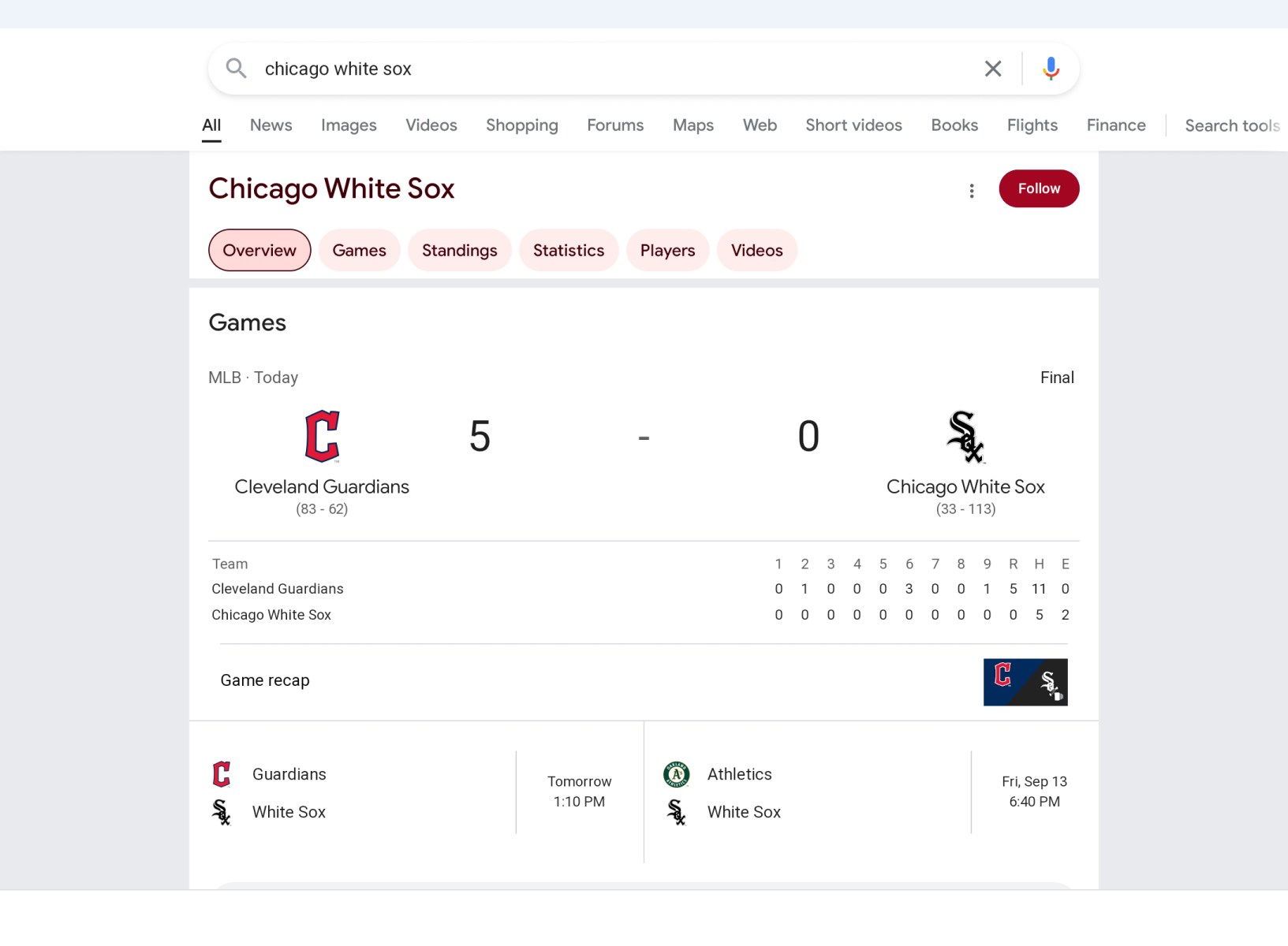The height and width of the screenshot is (946, 1288).
Task: Click the Cleveland Guardians large logo
Action: [x=322, y=436]
